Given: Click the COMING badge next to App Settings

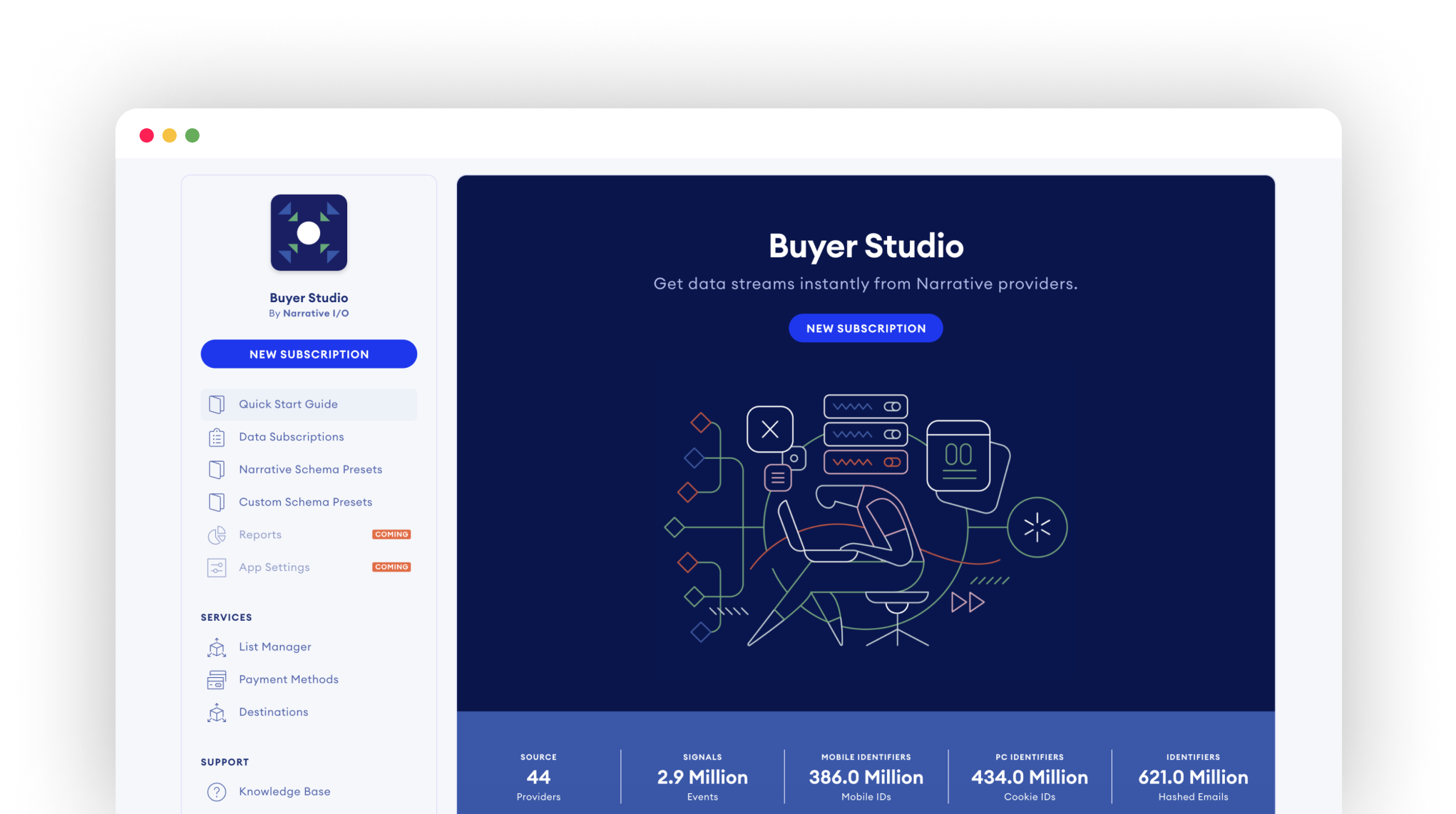Looking at the screenshot, I should tap(391, 567).
